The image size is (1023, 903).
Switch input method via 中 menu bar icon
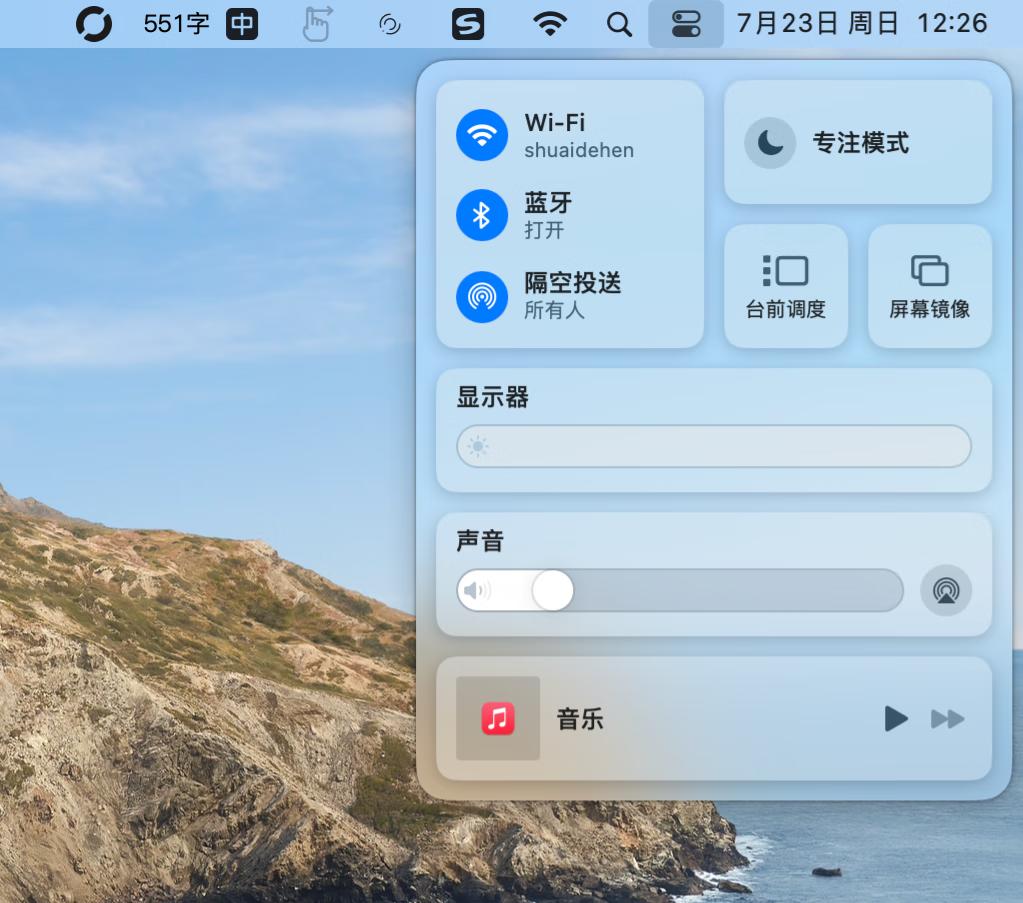coord(242,24)
